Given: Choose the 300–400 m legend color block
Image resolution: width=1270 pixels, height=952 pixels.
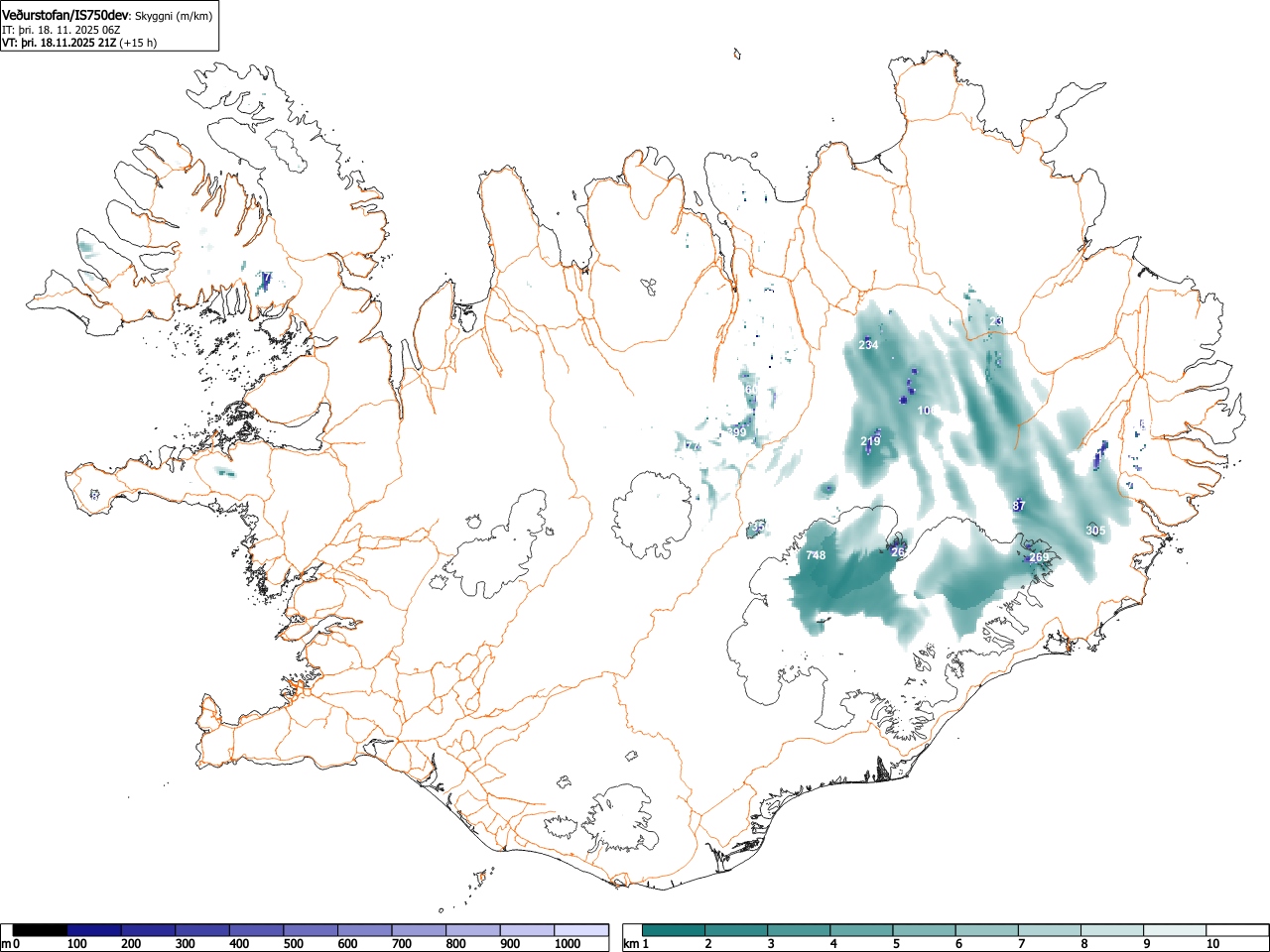Looking at the screenshot, I should 202,930.
